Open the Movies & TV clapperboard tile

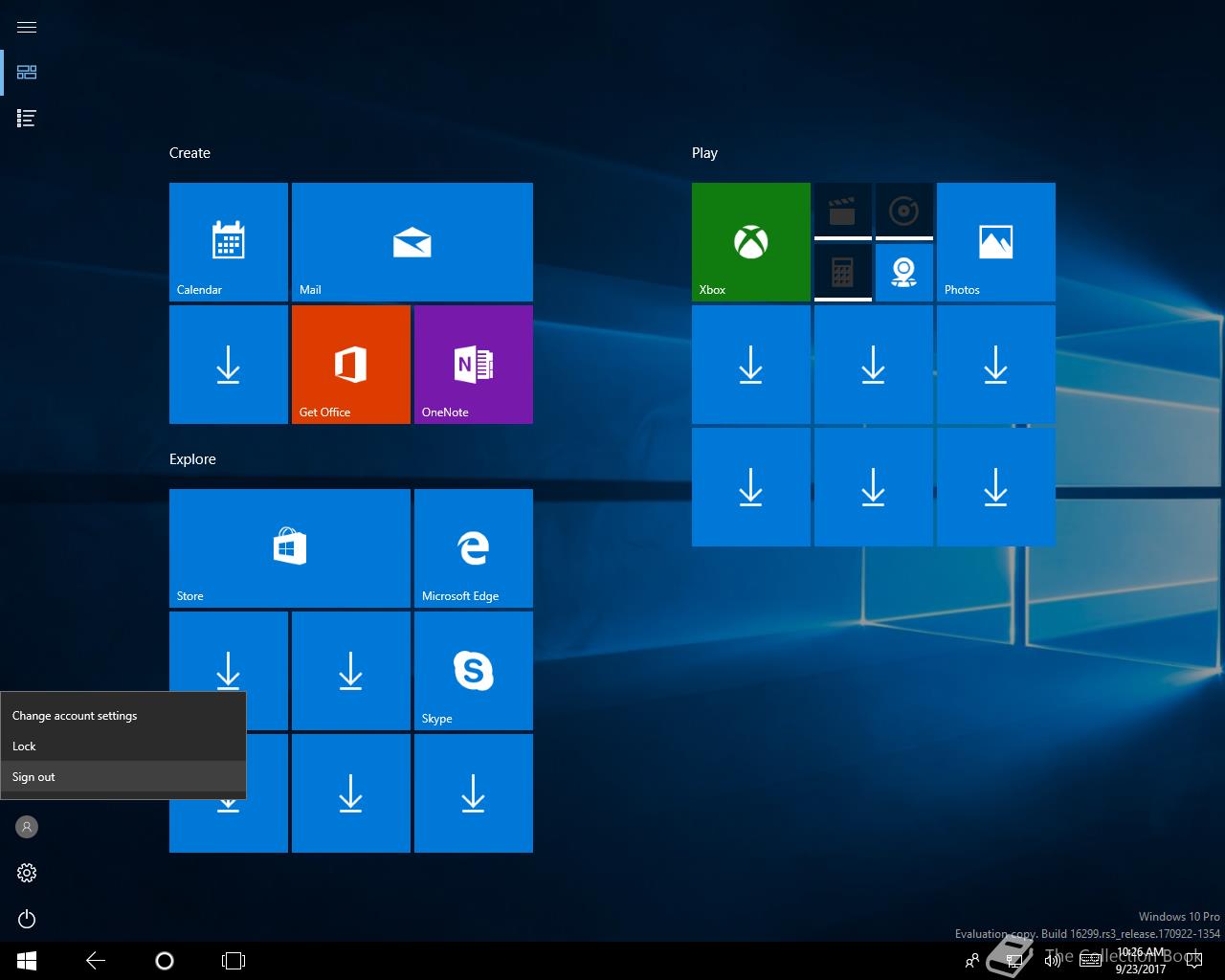(842, 212)
